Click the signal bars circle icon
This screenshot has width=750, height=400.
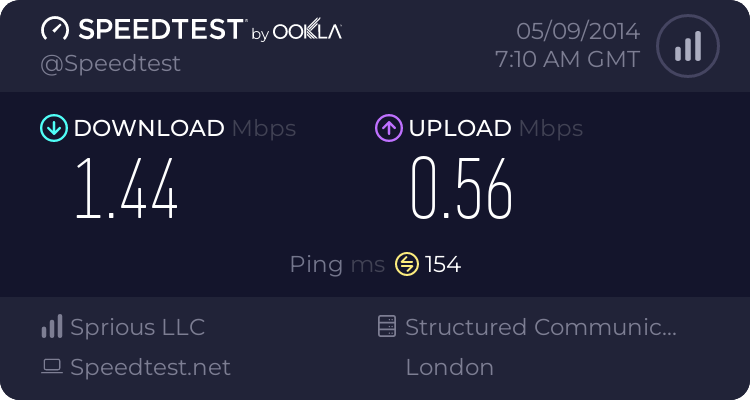click(686, 46)
